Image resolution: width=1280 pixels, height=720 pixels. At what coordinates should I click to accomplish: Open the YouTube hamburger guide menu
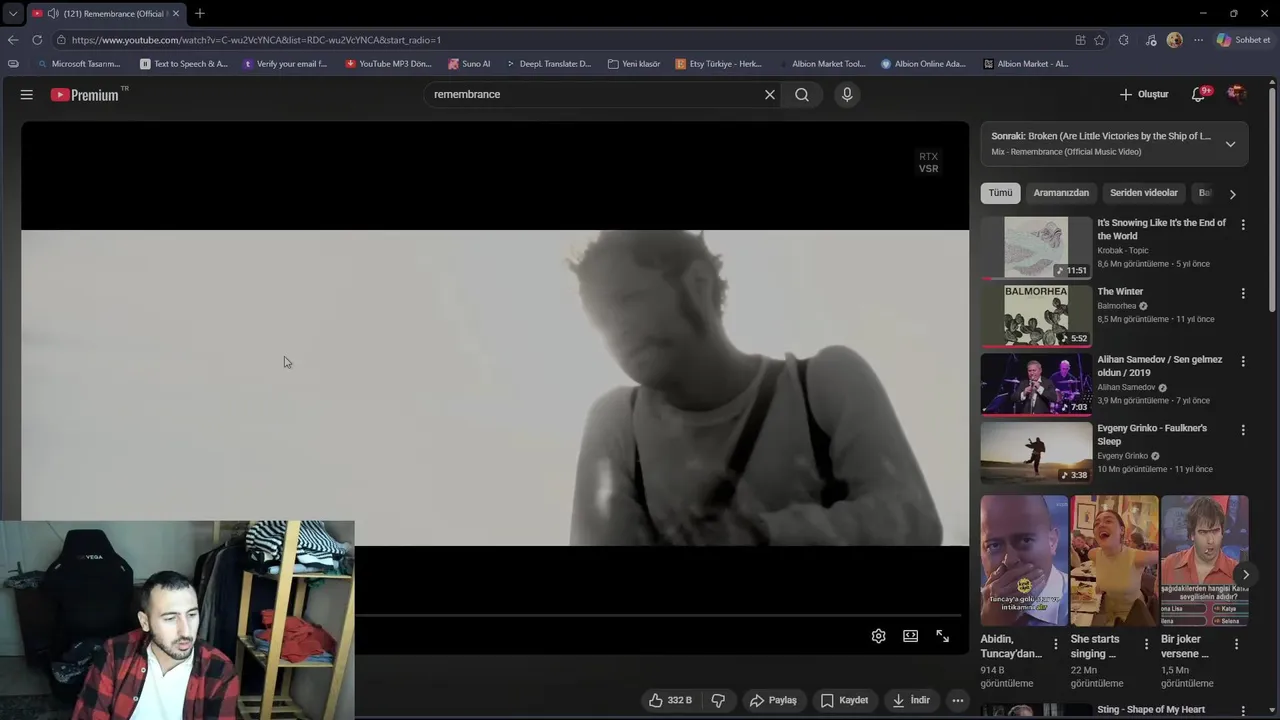(x=27, y=94)
